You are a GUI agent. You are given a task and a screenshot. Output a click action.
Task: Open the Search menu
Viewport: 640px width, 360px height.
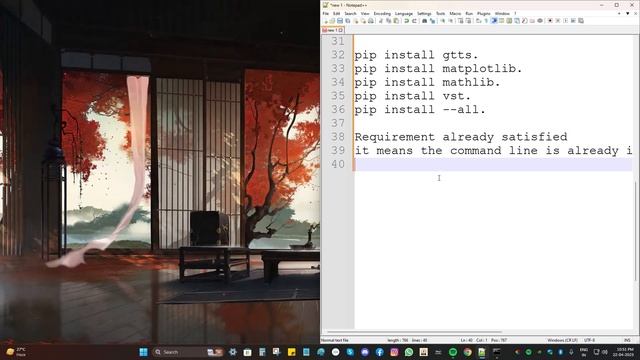pos(350,13)
